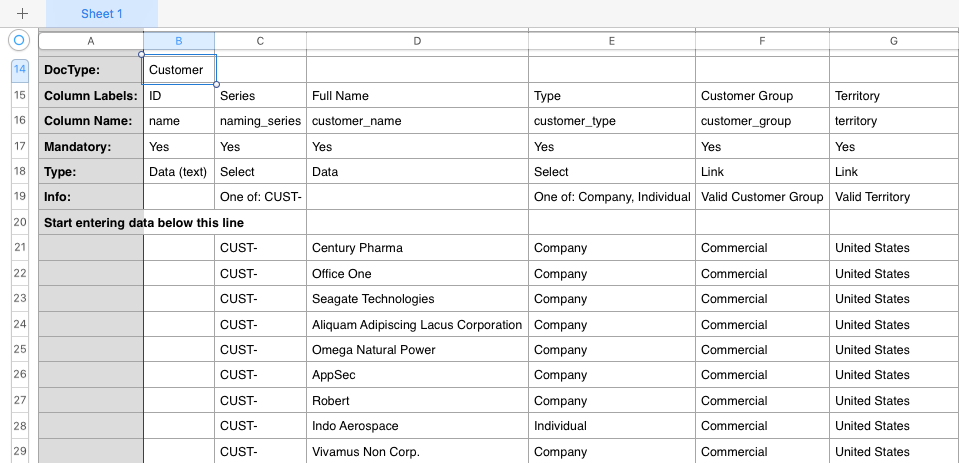Select the Century Pharma cell
The image size is (959, 463).
click(x=417, y=248)
